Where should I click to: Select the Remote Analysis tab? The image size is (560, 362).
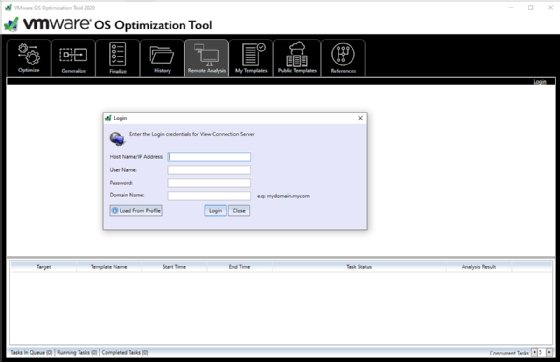(206, 58)
